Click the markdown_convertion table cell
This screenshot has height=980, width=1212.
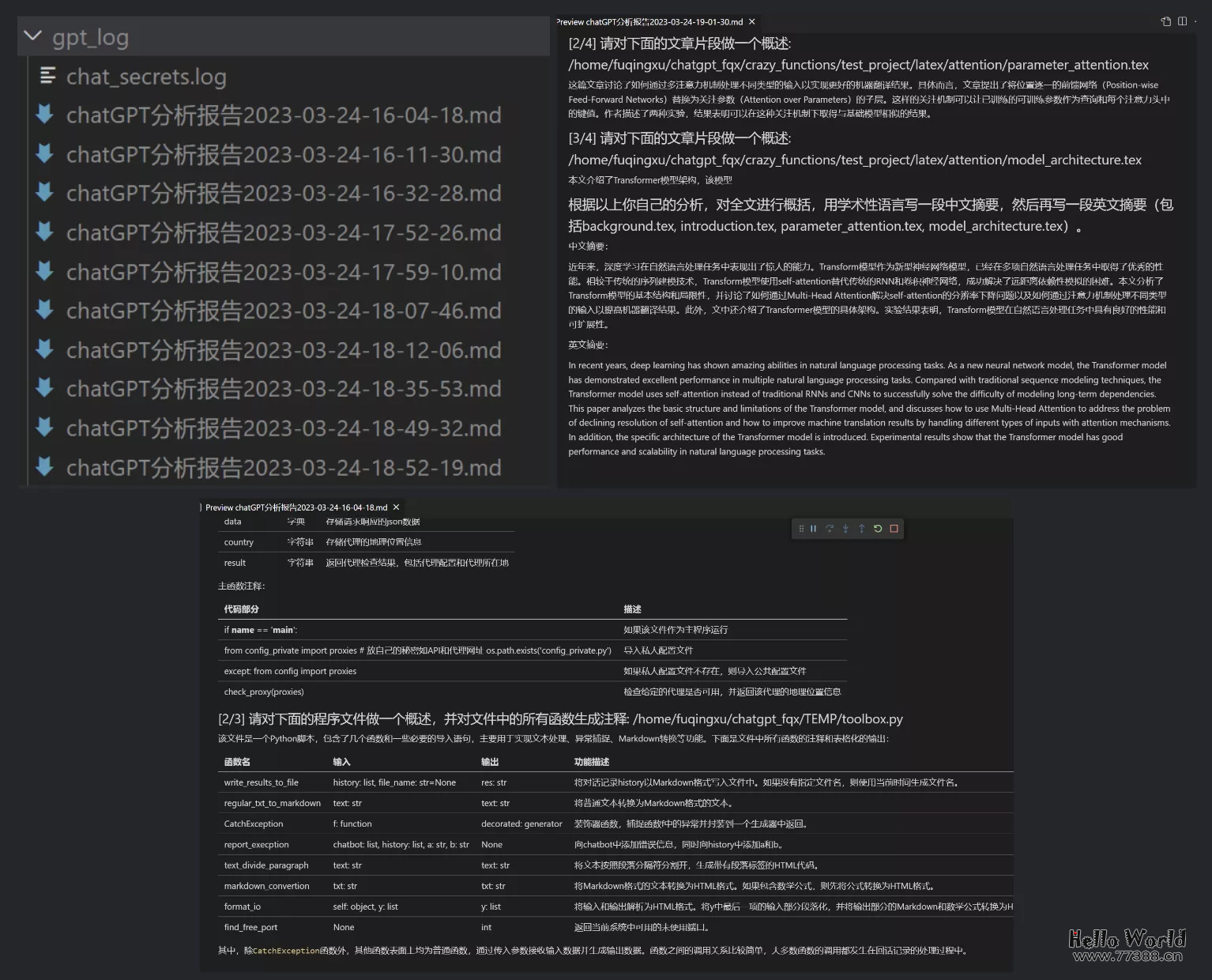(x=267, y=886)
